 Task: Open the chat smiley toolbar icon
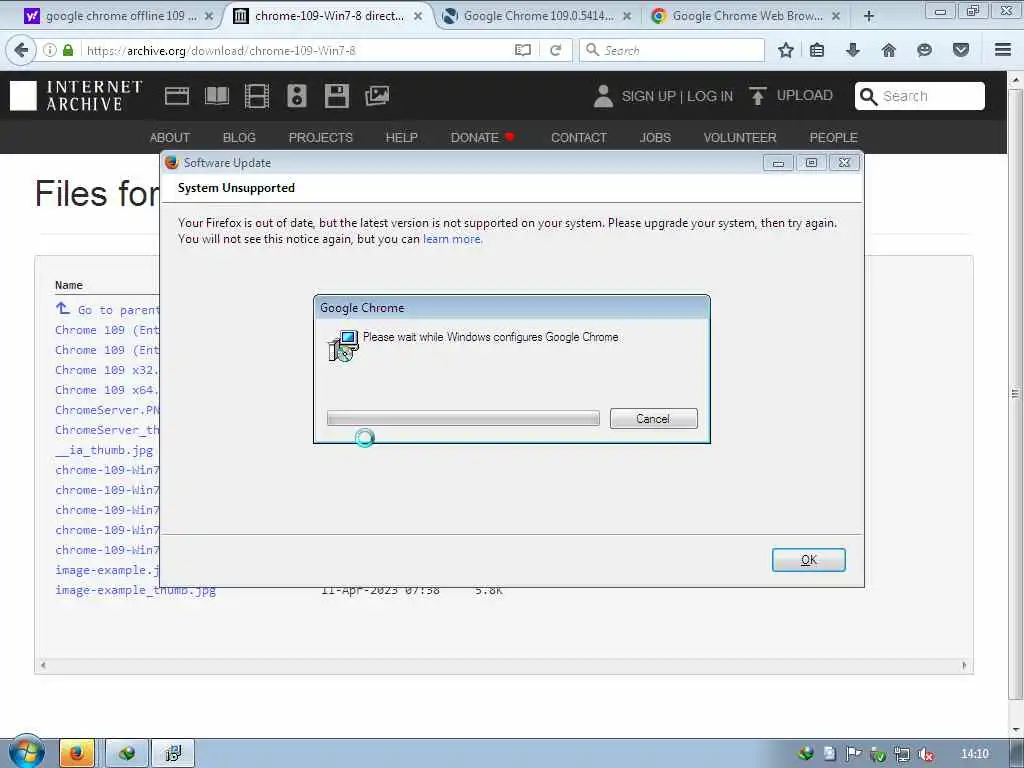pyautogui.click(x=924, y=50)
